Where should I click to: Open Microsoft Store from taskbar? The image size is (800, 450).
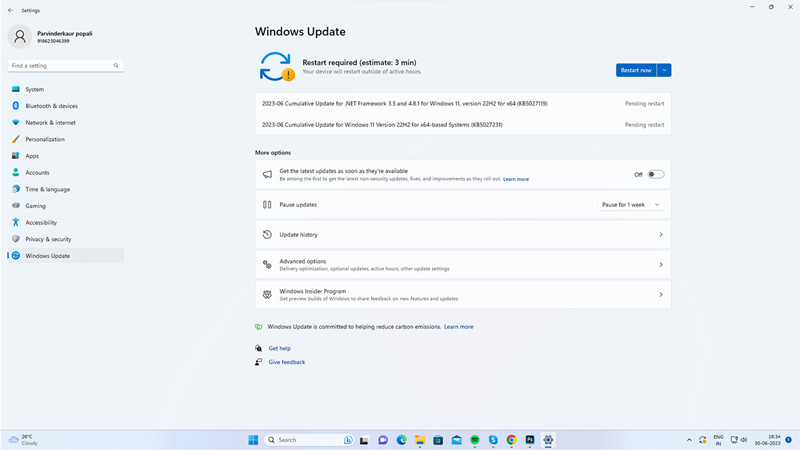[x=438, y=440]
